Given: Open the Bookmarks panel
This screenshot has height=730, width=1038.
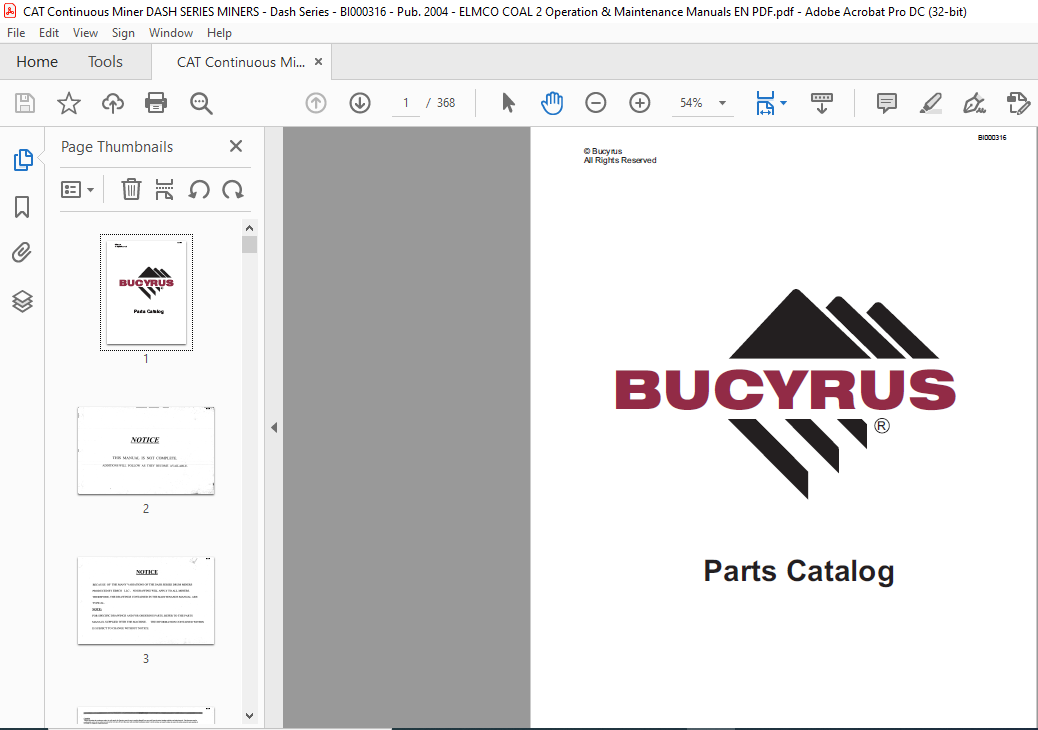Looking at the screenshot, I should point(22,206).
